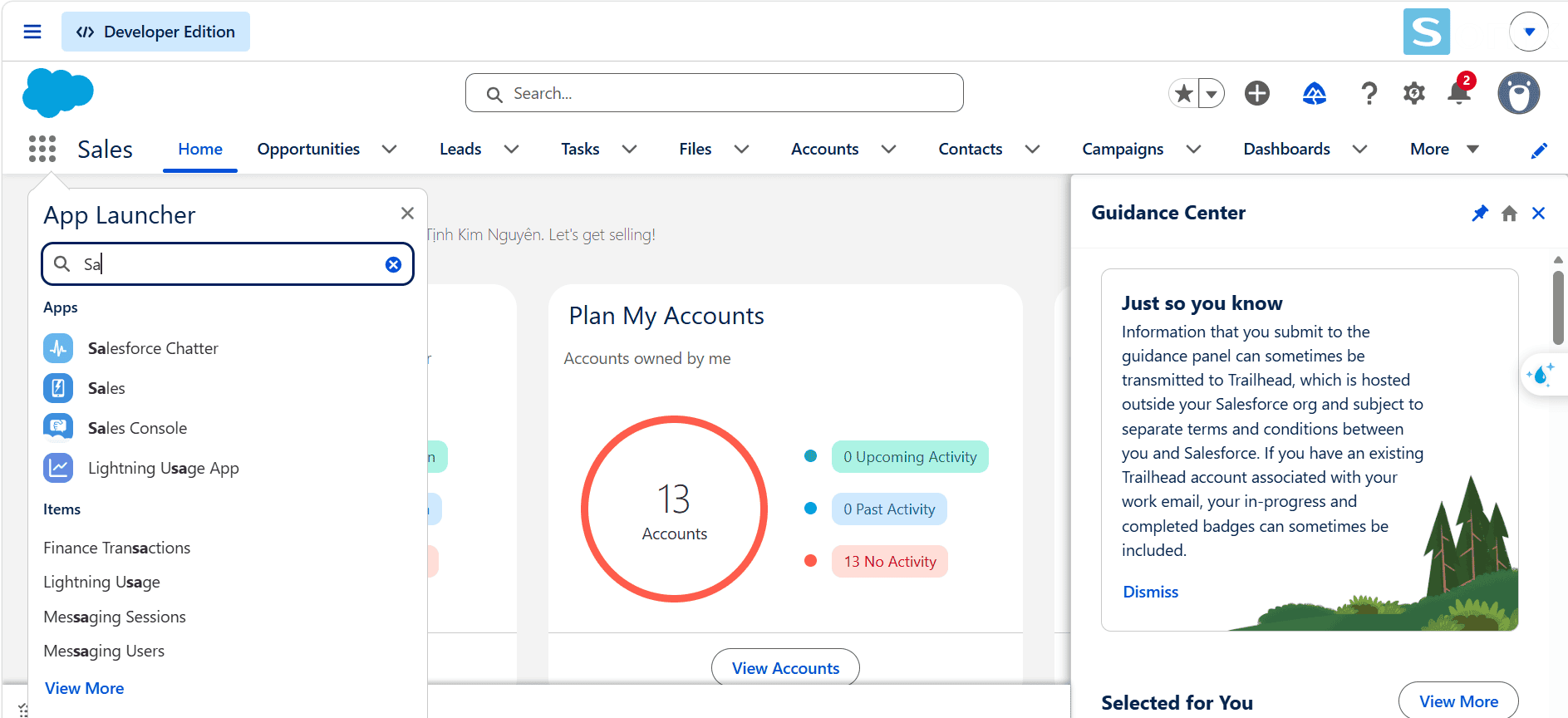Click the blue S extension icon
The width and height of the screenshot is (1568, 718).
click(1427, 32)
